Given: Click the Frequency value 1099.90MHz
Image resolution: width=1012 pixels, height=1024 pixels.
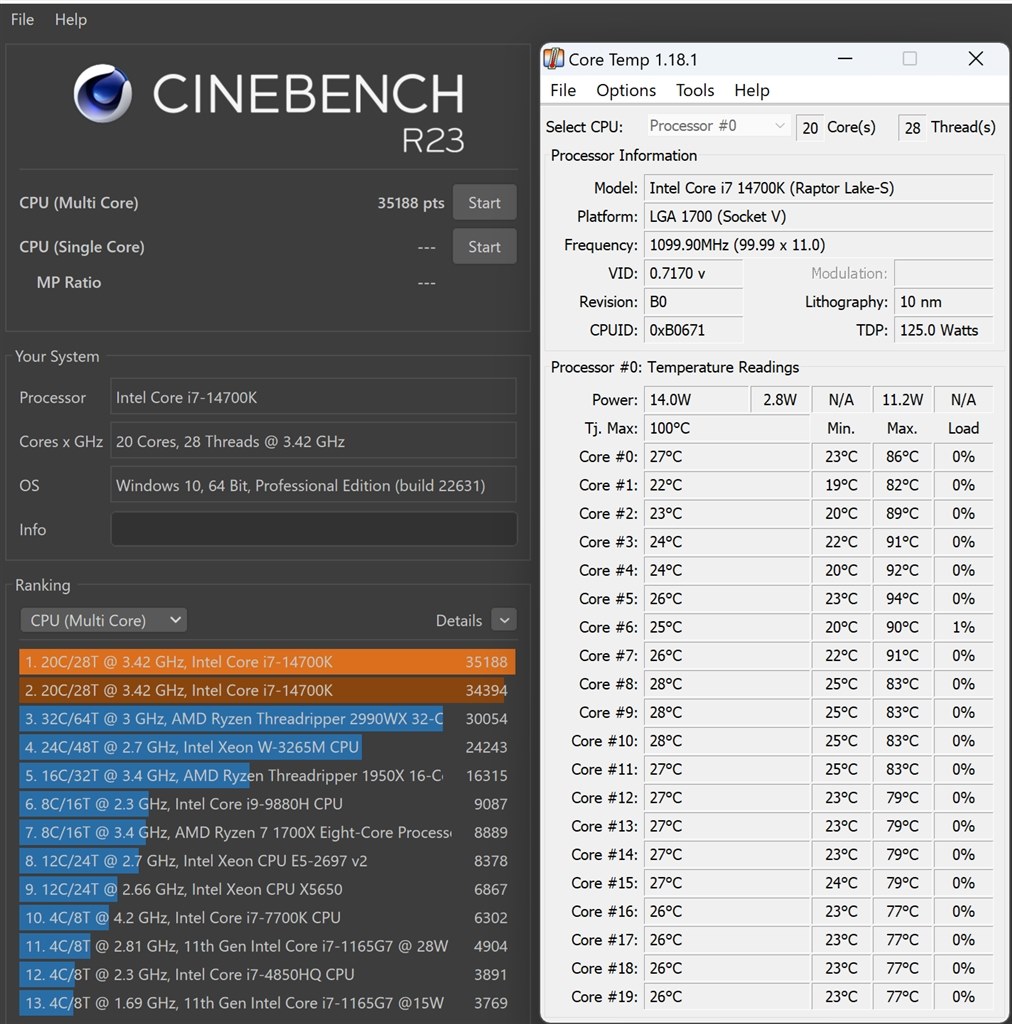Looking at the screenshot, I should coord(819,245).
